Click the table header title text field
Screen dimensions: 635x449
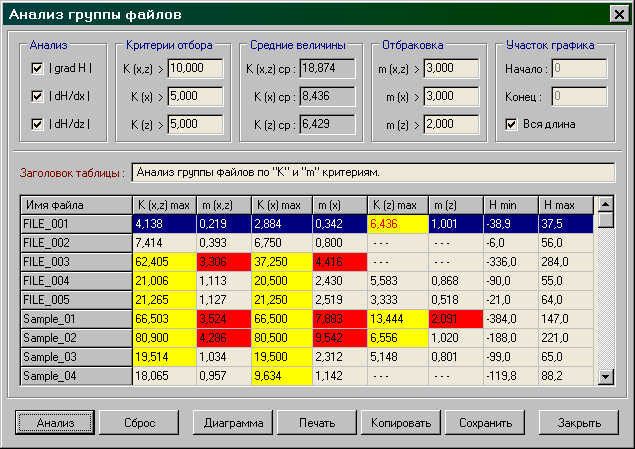(x=372, y=172)
